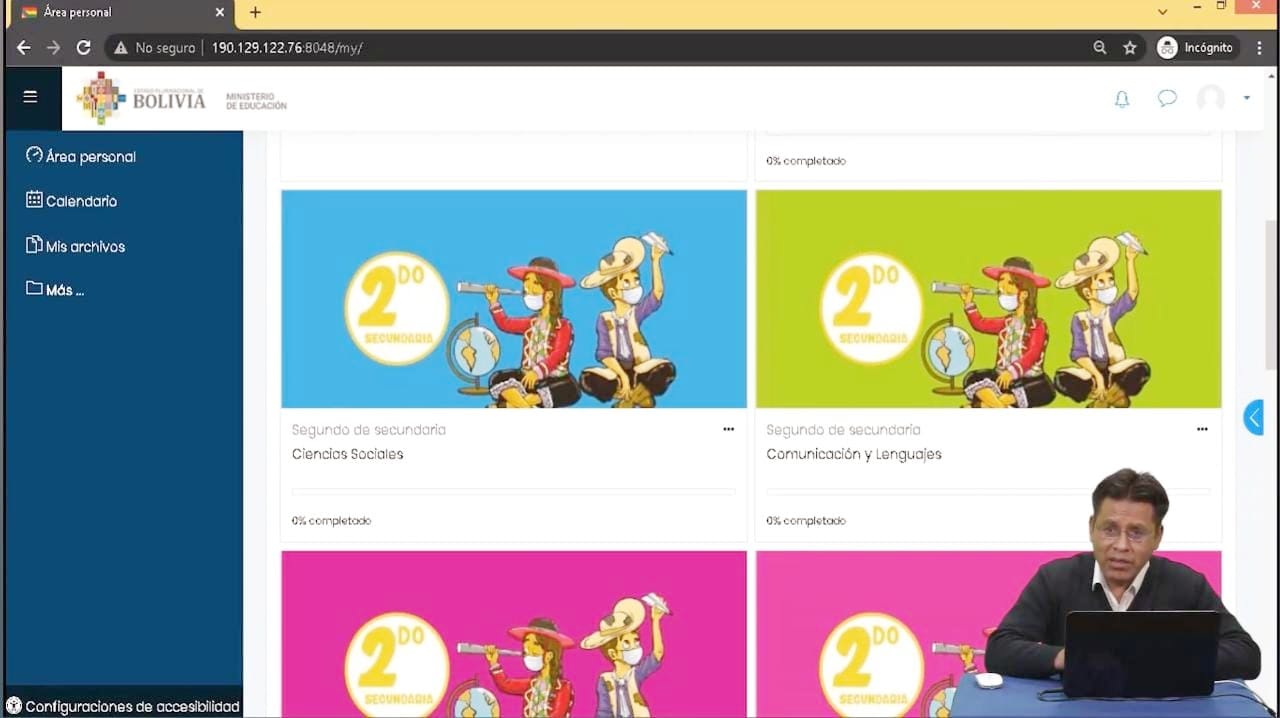
Task: Click the Incógnito profile indicator
Action: point(1196,47)
